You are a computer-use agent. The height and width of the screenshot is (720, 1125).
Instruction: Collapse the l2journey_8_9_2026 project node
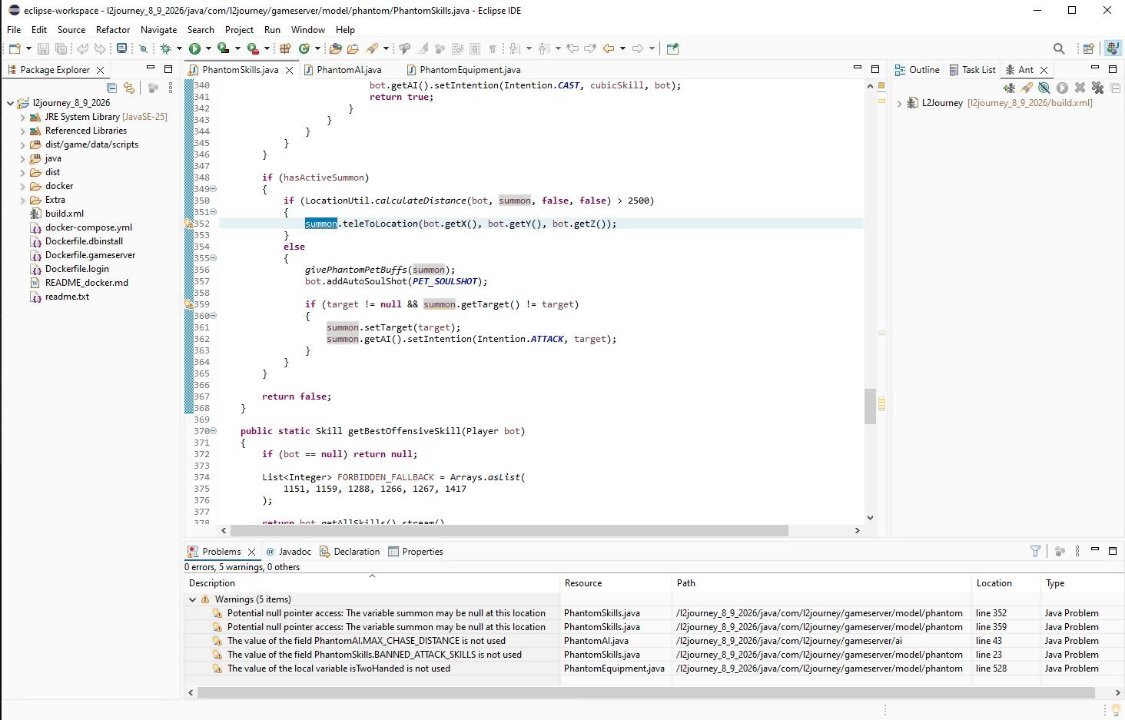click(10, 103)
